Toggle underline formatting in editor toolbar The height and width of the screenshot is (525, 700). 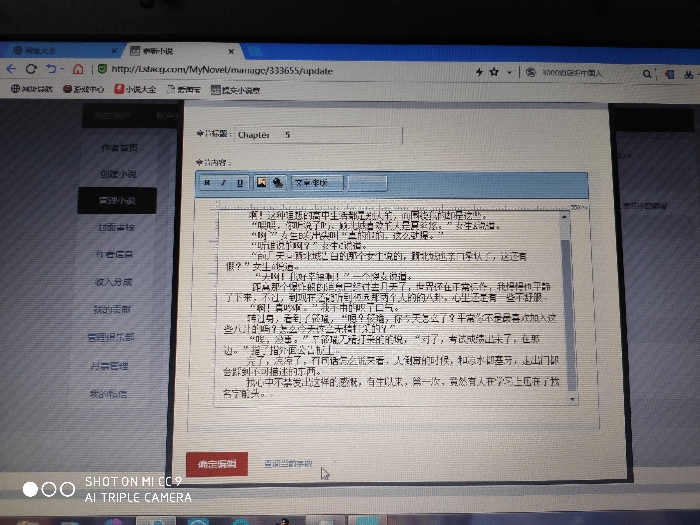(240, 183)
